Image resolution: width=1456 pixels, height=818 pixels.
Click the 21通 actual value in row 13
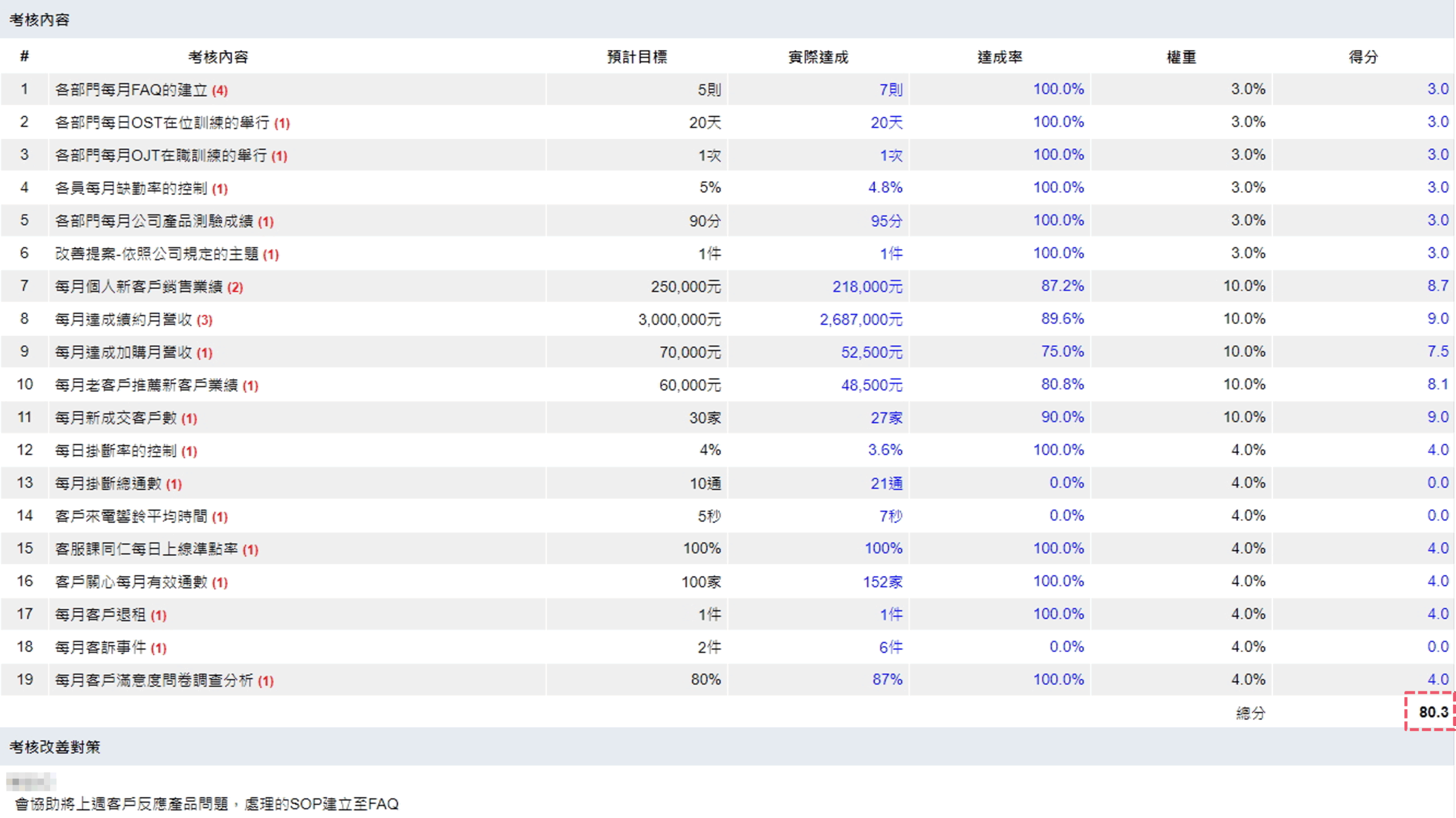click(886, 484)
